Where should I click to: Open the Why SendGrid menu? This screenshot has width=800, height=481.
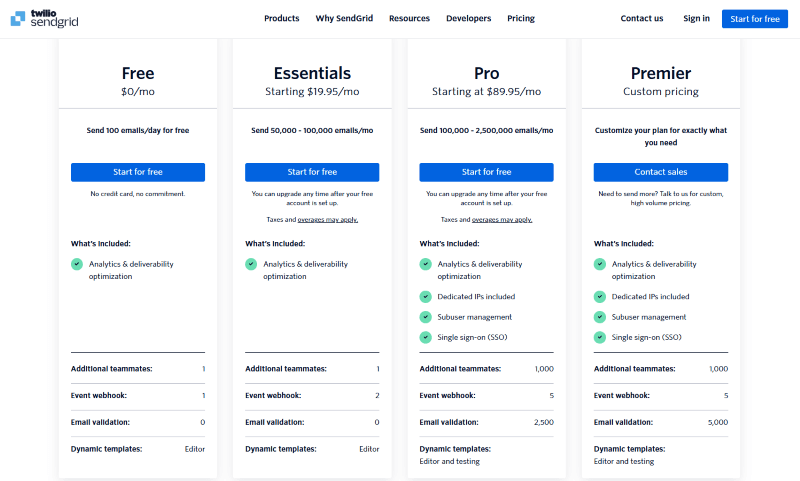click(344, 18)
